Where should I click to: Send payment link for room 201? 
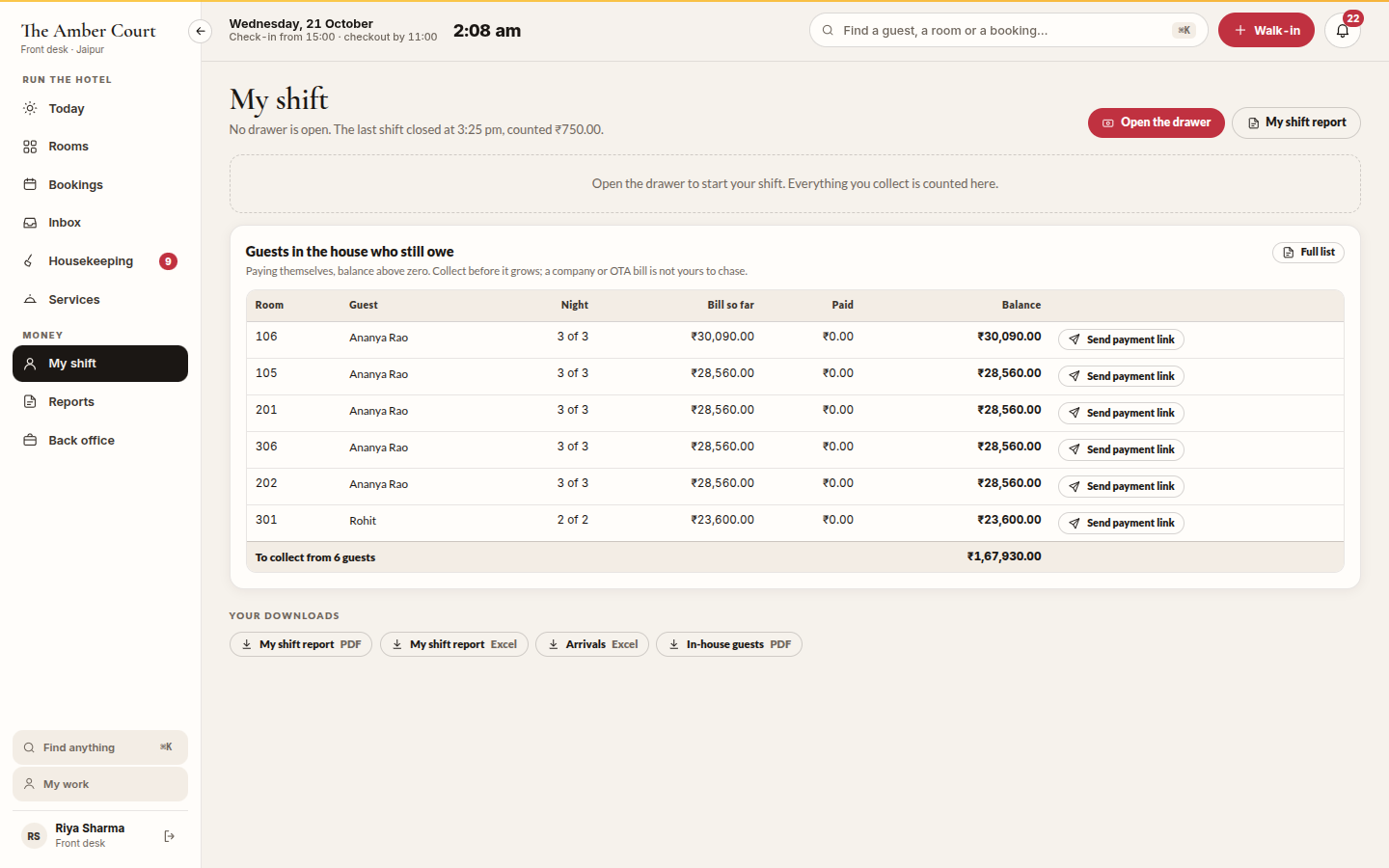[1121, 413]
